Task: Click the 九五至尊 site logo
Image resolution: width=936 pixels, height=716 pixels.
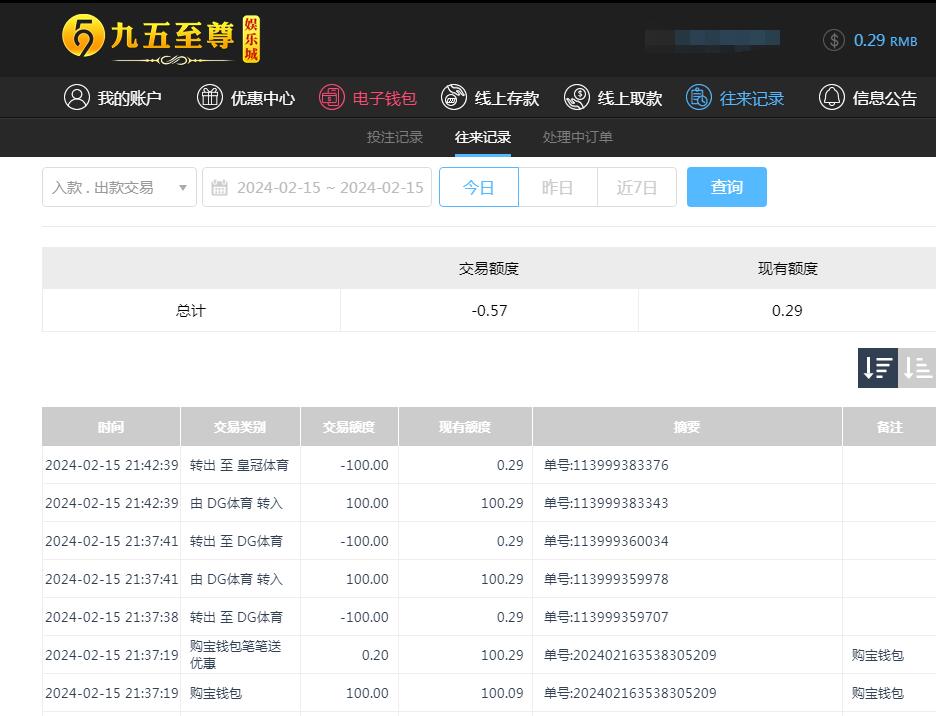Action: pyautogui.click(x=160, y=39)
